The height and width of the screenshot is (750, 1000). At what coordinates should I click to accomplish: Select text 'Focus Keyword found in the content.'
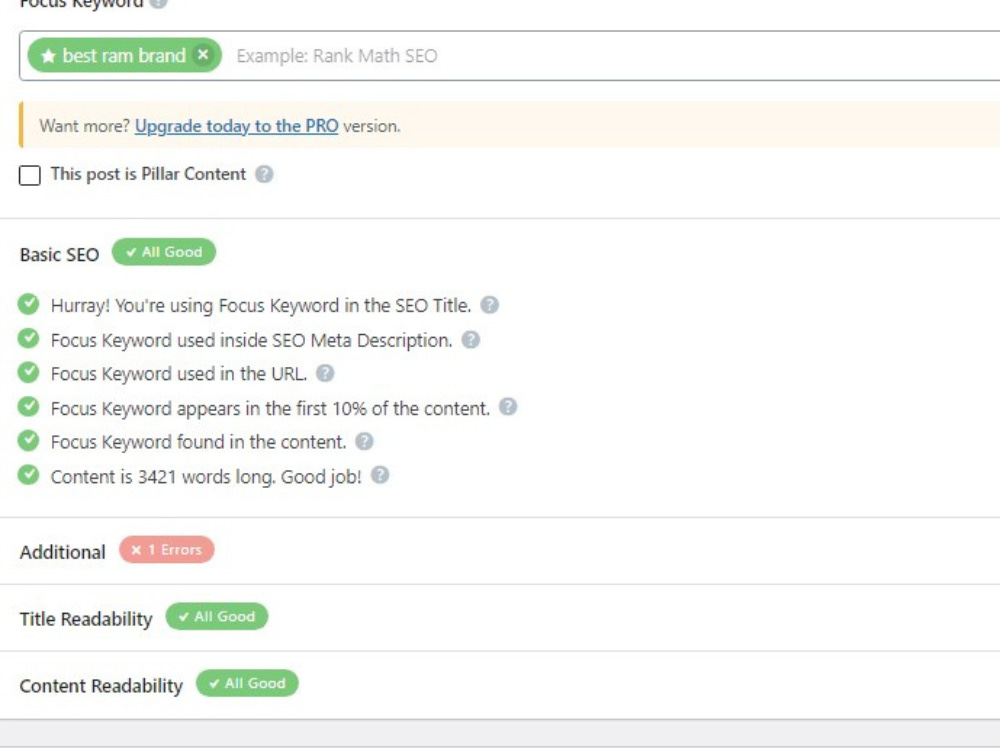[x=198, y=442]
